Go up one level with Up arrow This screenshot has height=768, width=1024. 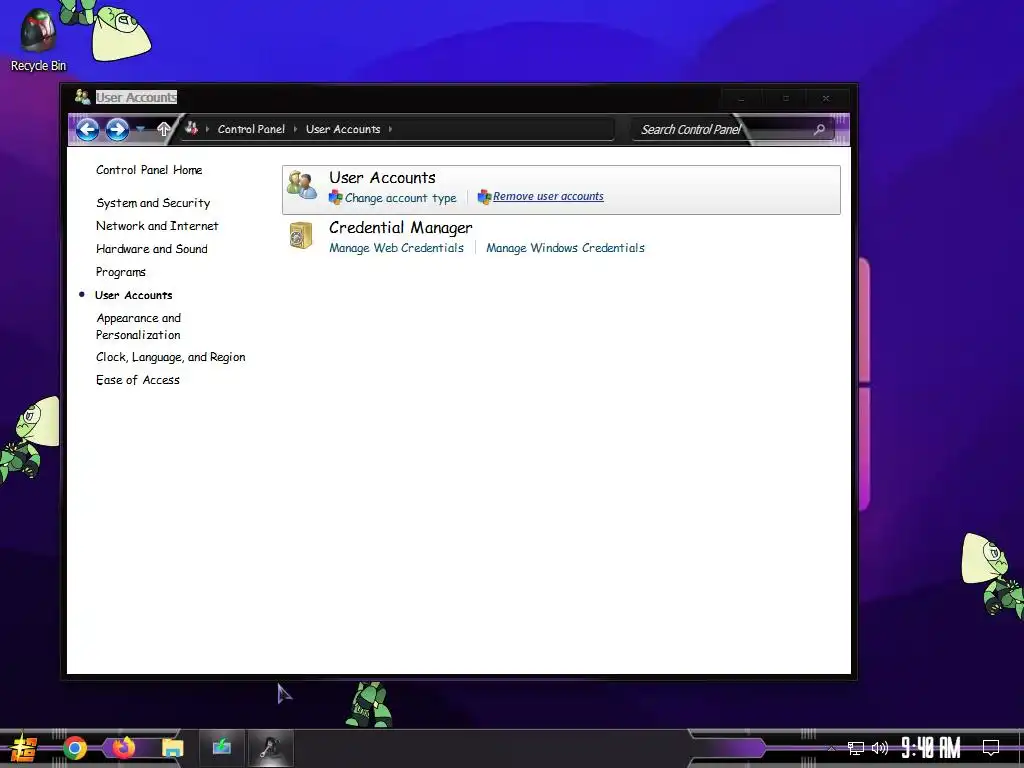(x=163, y=129)
